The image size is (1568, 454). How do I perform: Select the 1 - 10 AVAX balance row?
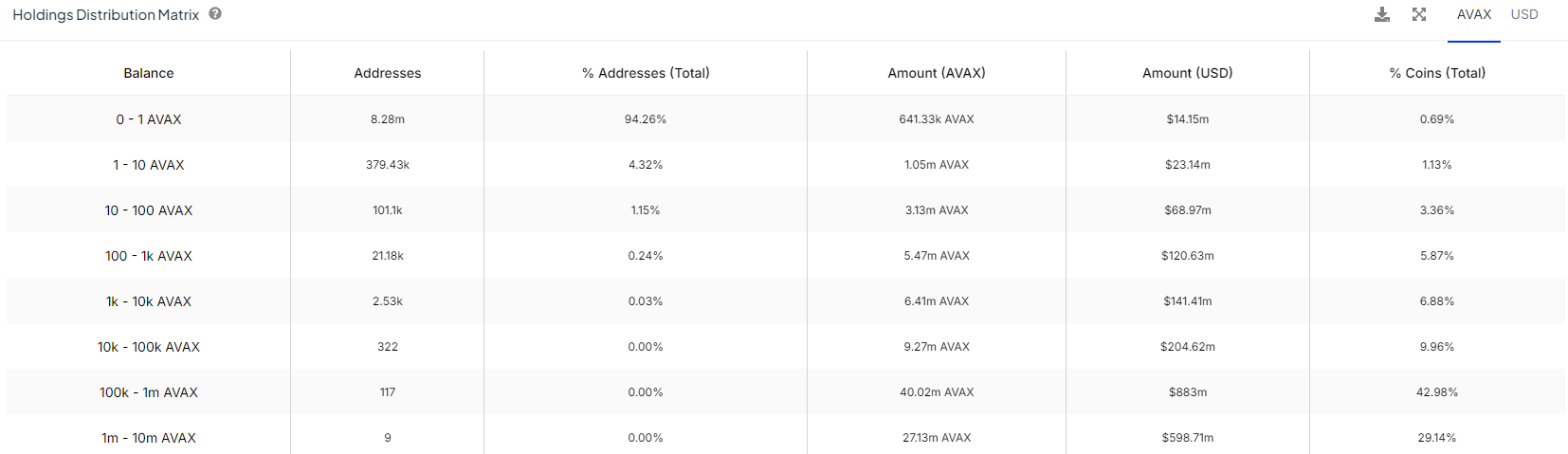coord(149,165)
